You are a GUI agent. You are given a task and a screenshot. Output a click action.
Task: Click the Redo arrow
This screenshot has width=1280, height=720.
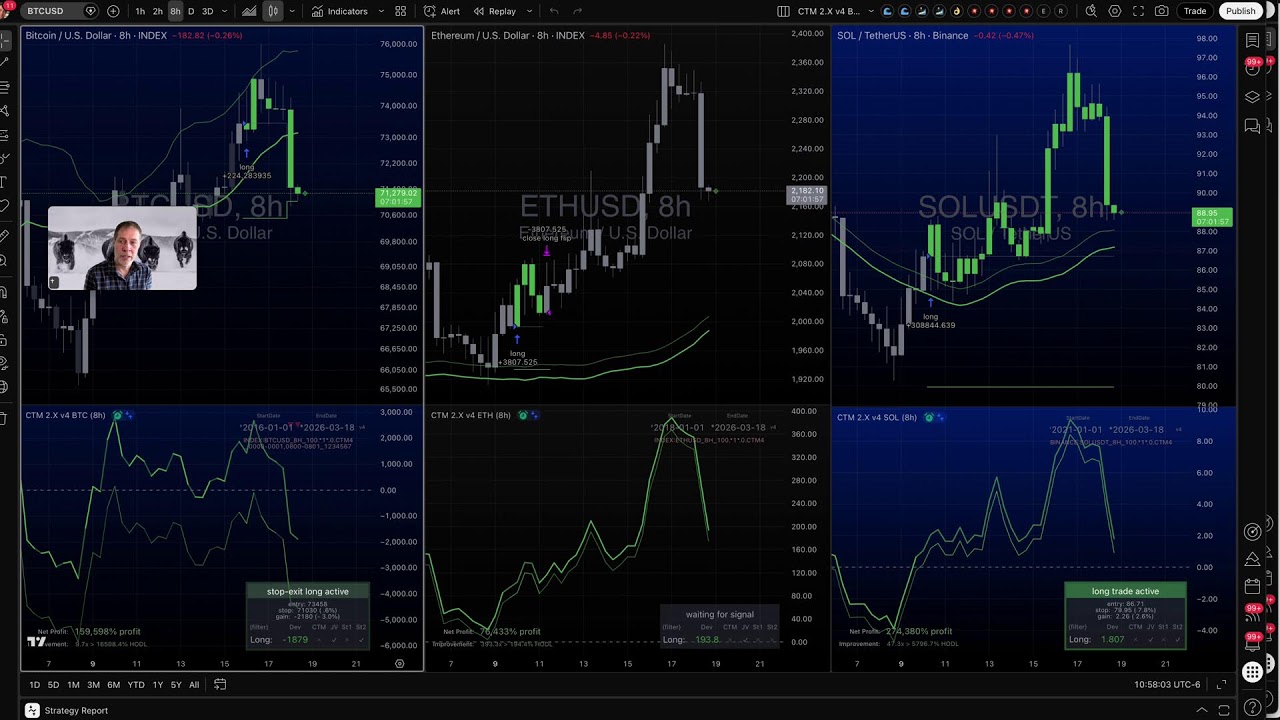(x=578, y=11)
